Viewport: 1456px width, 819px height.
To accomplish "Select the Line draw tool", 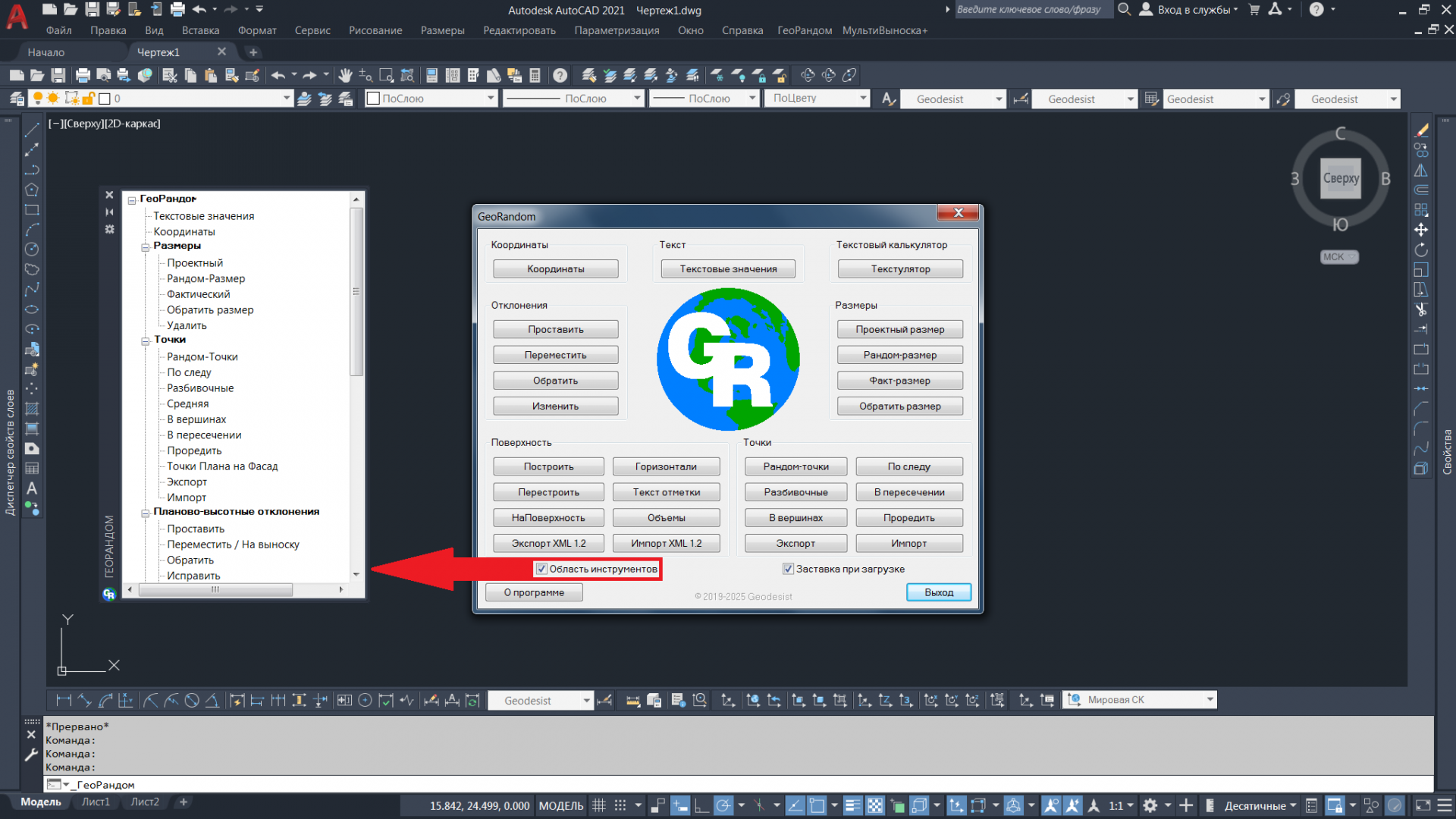I will click(x=32, y=130).
